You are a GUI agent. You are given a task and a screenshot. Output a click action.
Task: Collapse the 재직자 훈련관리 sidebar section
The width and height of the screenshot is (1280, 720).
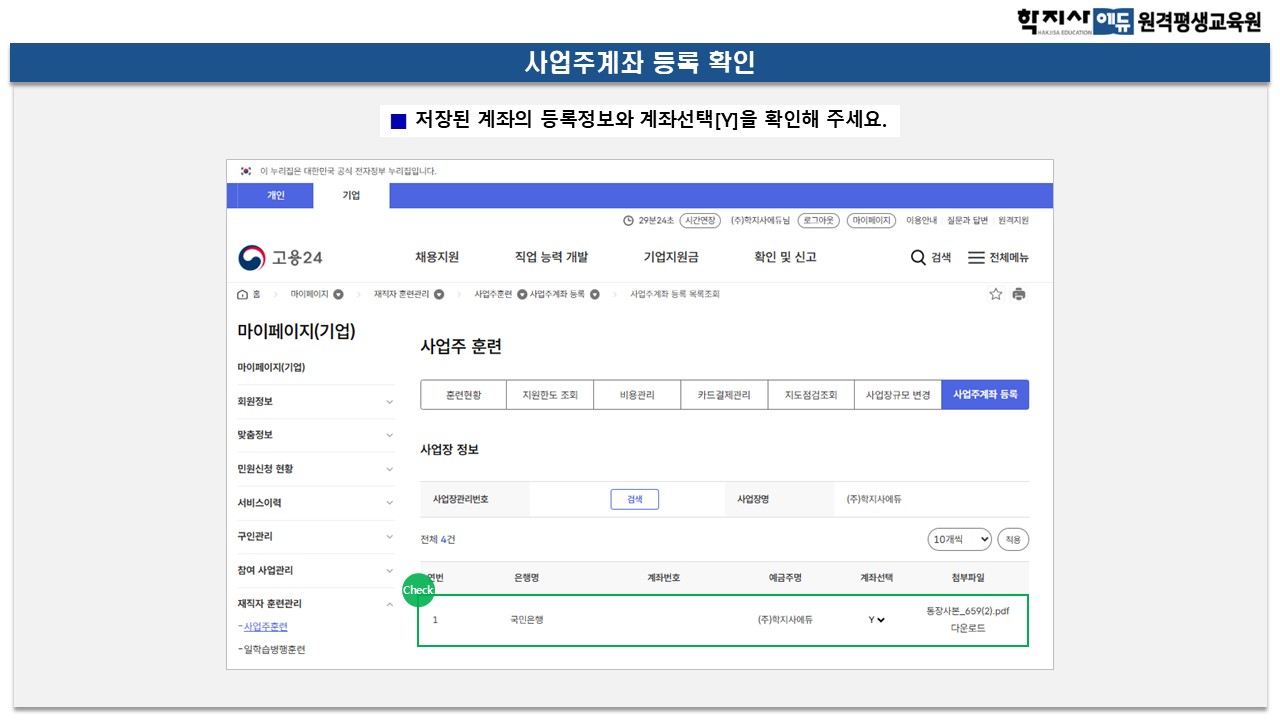click(390, 604)
